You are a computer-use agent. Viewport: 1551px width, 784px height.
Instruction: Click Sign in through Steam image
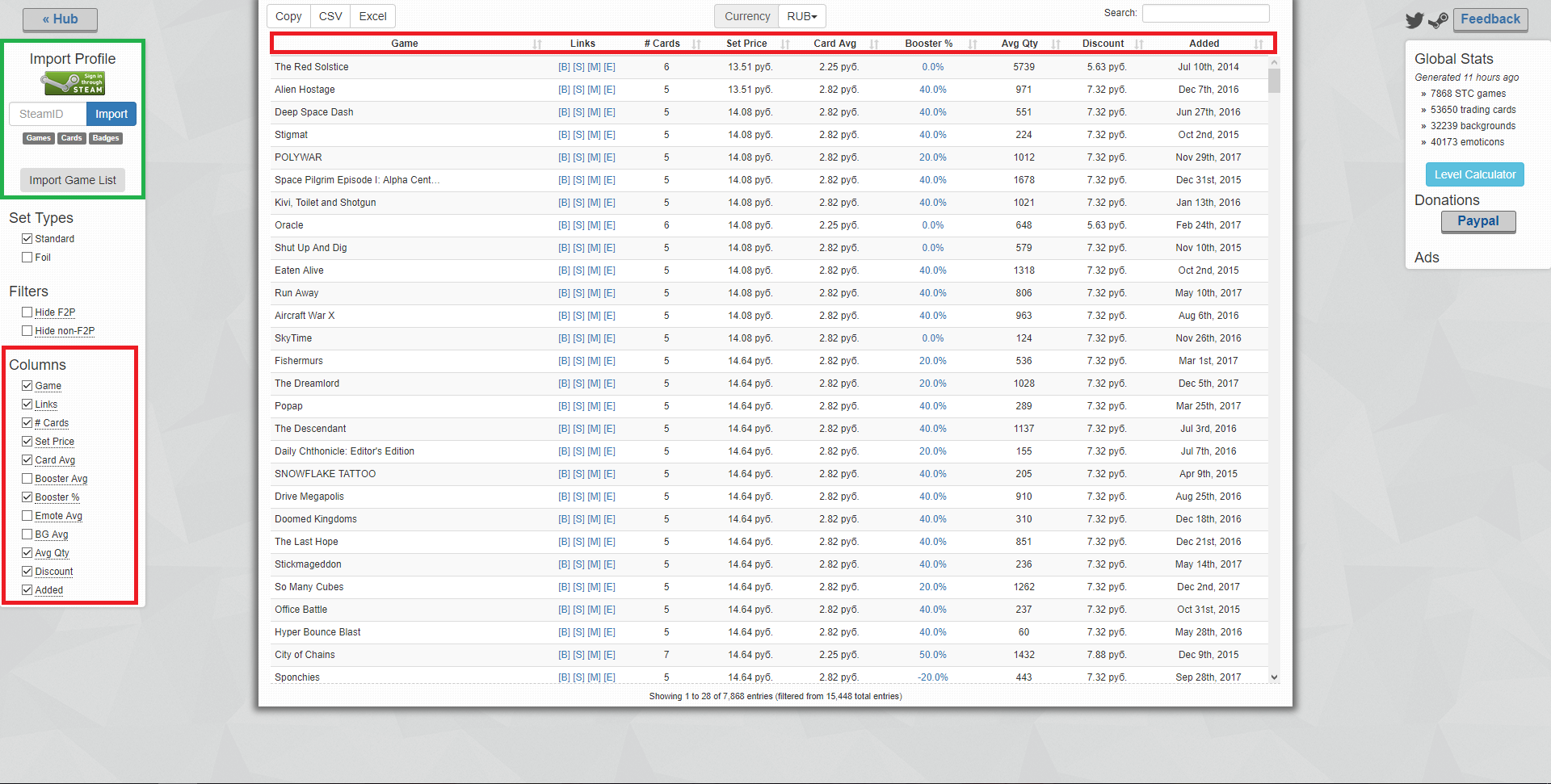pos(74,83)
